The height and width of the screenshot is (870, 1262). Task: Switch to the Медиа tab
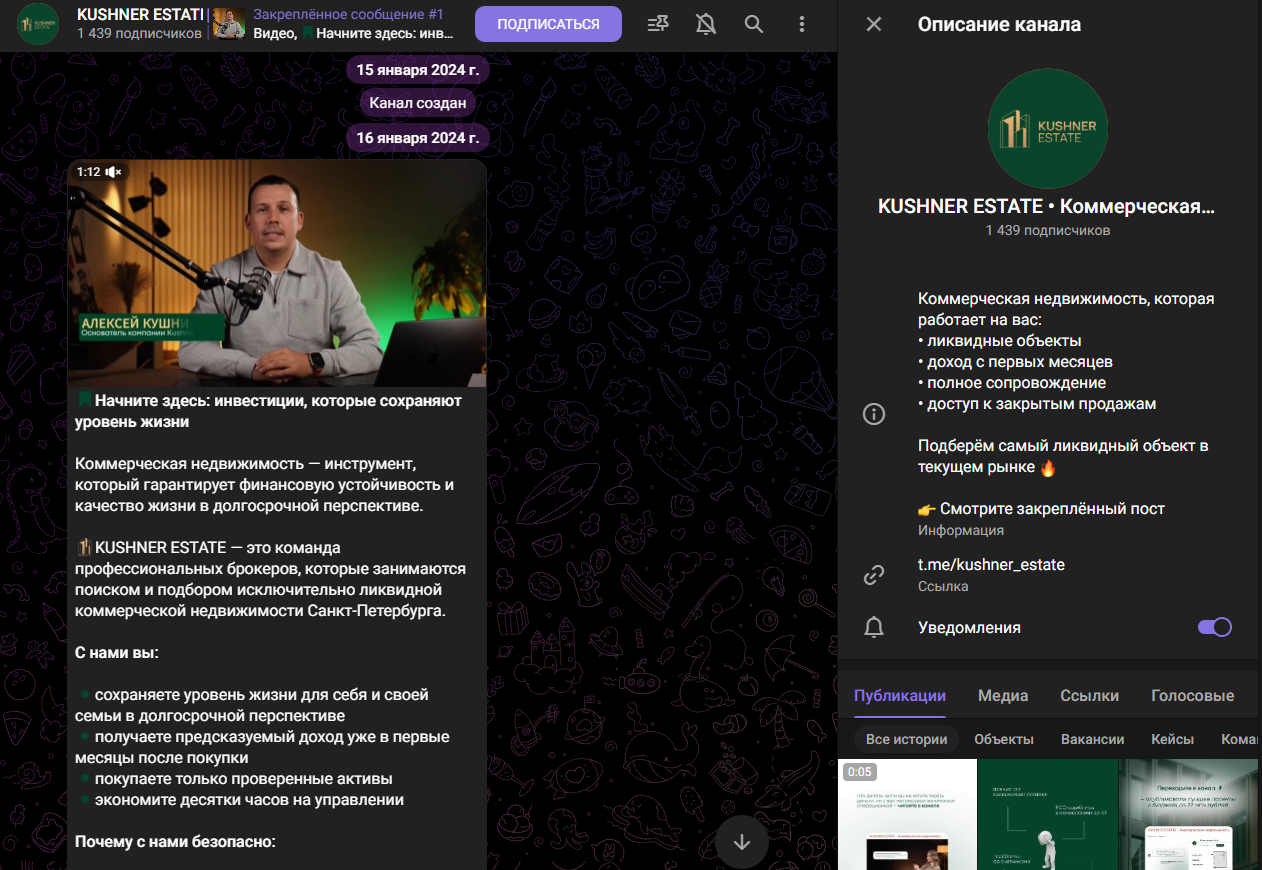(1003, 696)
